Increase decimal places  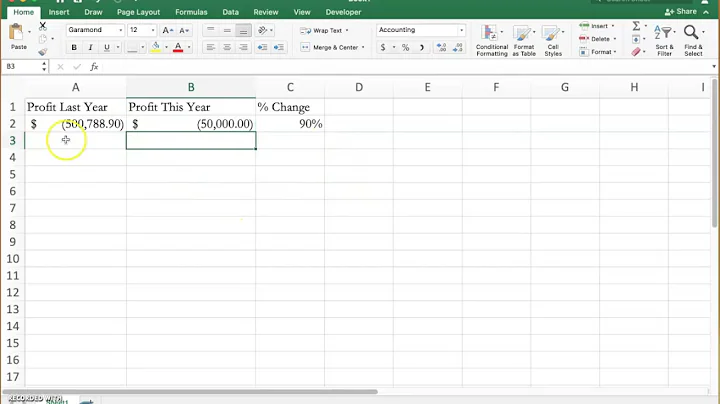(x=441, y=47)
